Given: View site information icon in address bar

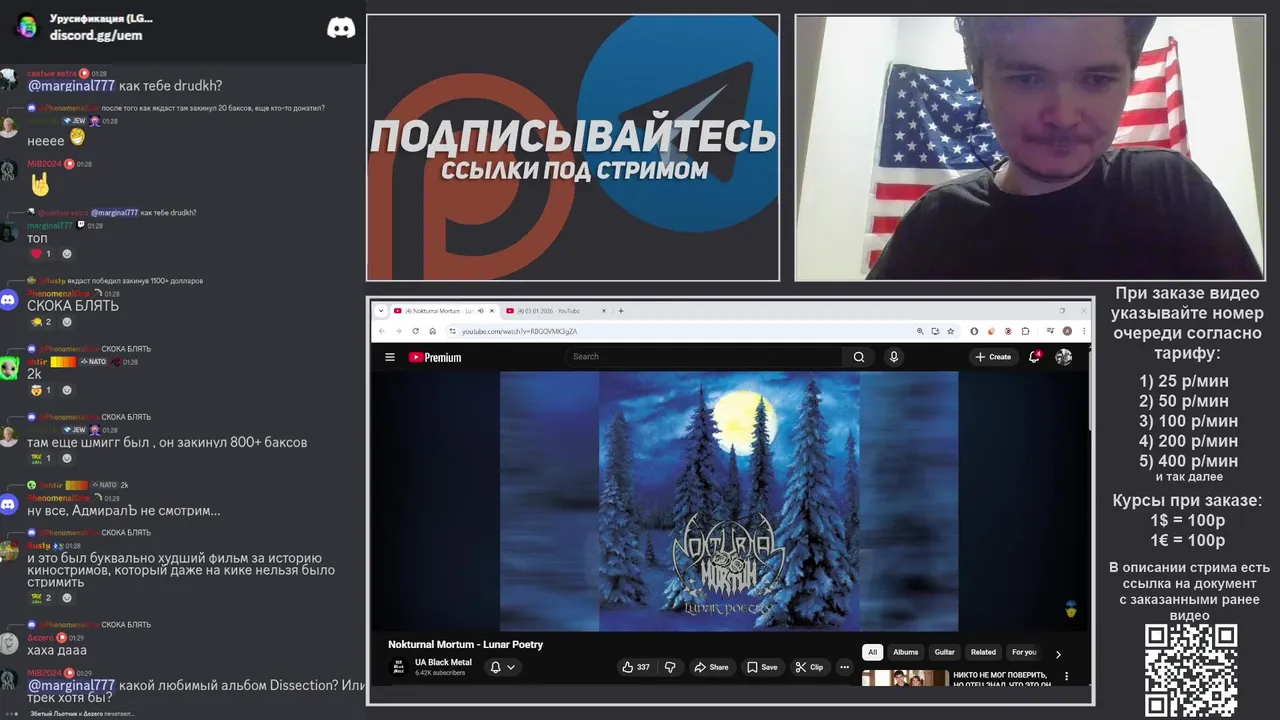Looking at the screenshot, I should point(452,331).
